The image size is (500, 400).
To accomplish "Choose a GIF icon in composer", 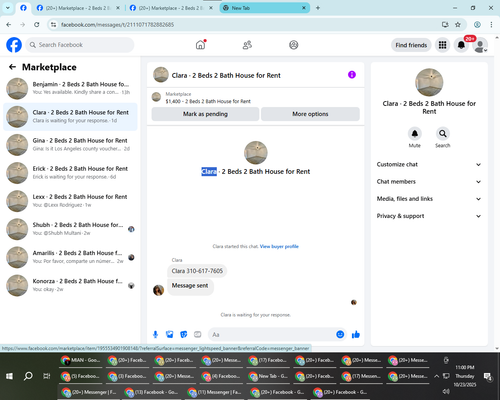I will coord(198,334).
